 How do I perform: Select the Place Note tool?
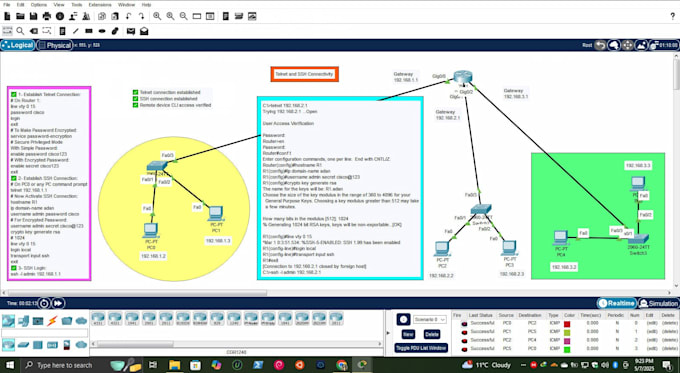[62, 31]
